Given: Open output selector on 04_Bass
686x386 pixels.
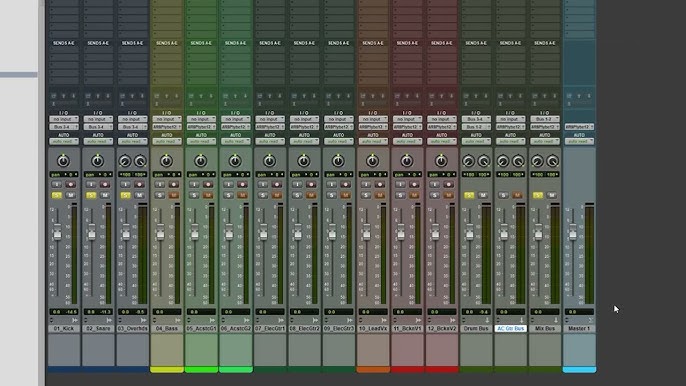Looking at the screenshot, I should [166, 127].
